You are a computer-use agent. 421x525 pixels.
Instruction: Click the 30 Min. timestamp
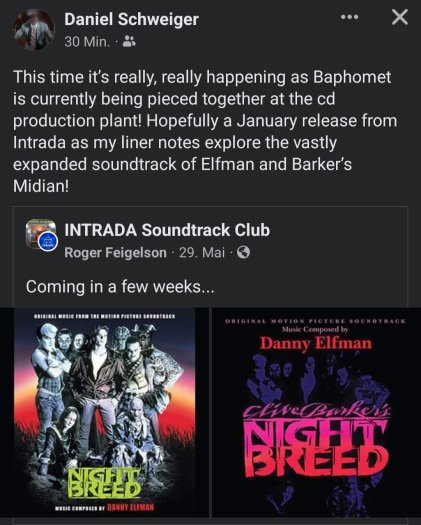tap(87, 42)
